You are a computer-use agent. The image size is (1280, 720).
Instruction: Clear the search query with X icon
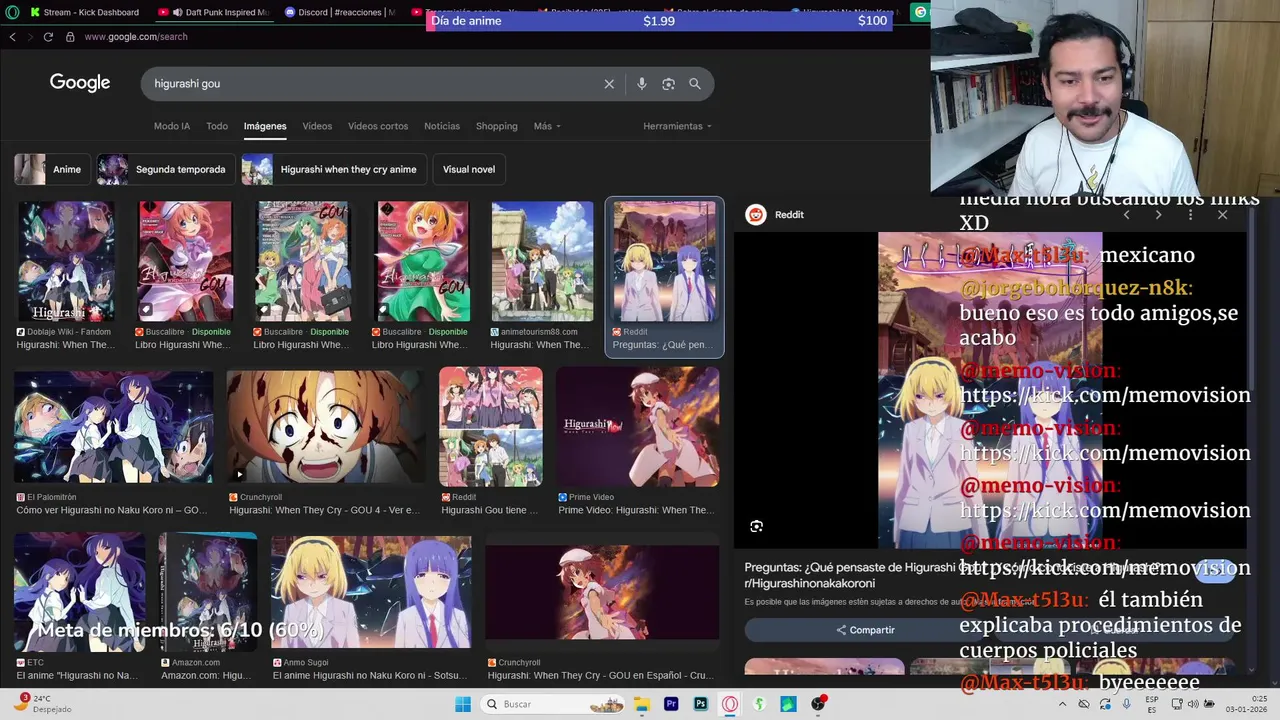(609, 84)
